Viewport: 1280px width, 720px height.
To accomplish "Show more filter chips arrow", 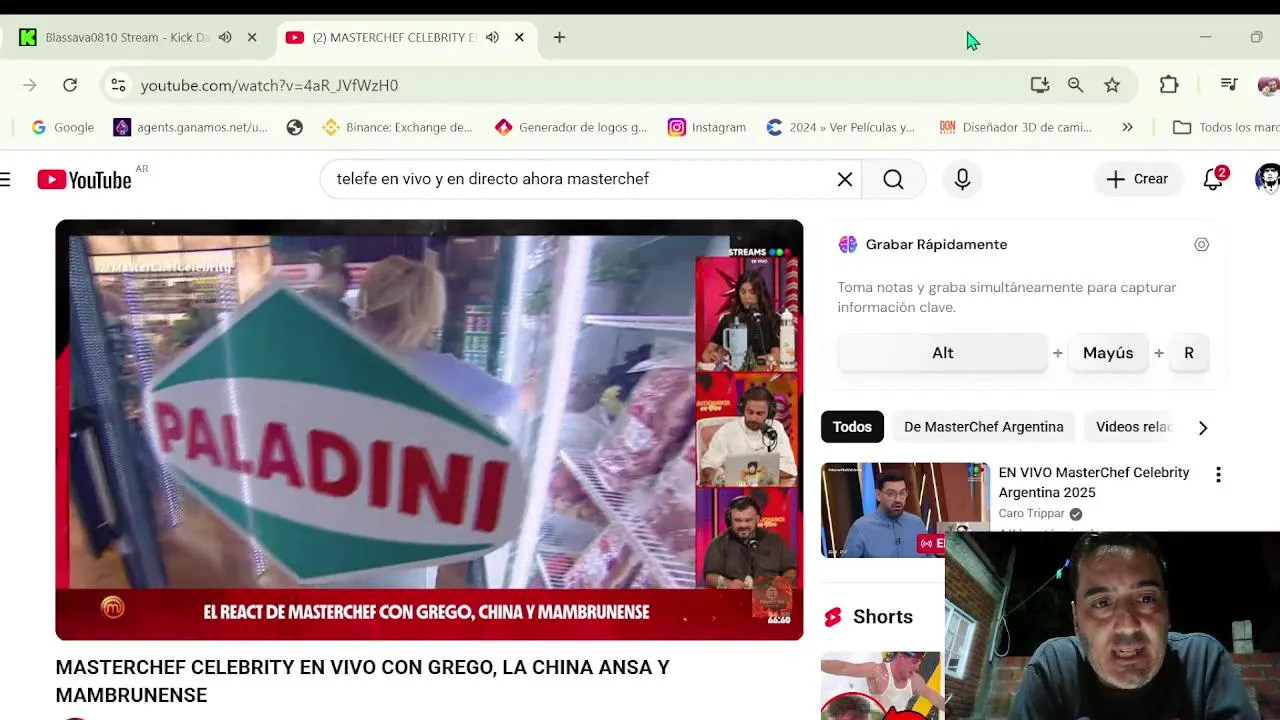I will tap(1203, 427).
